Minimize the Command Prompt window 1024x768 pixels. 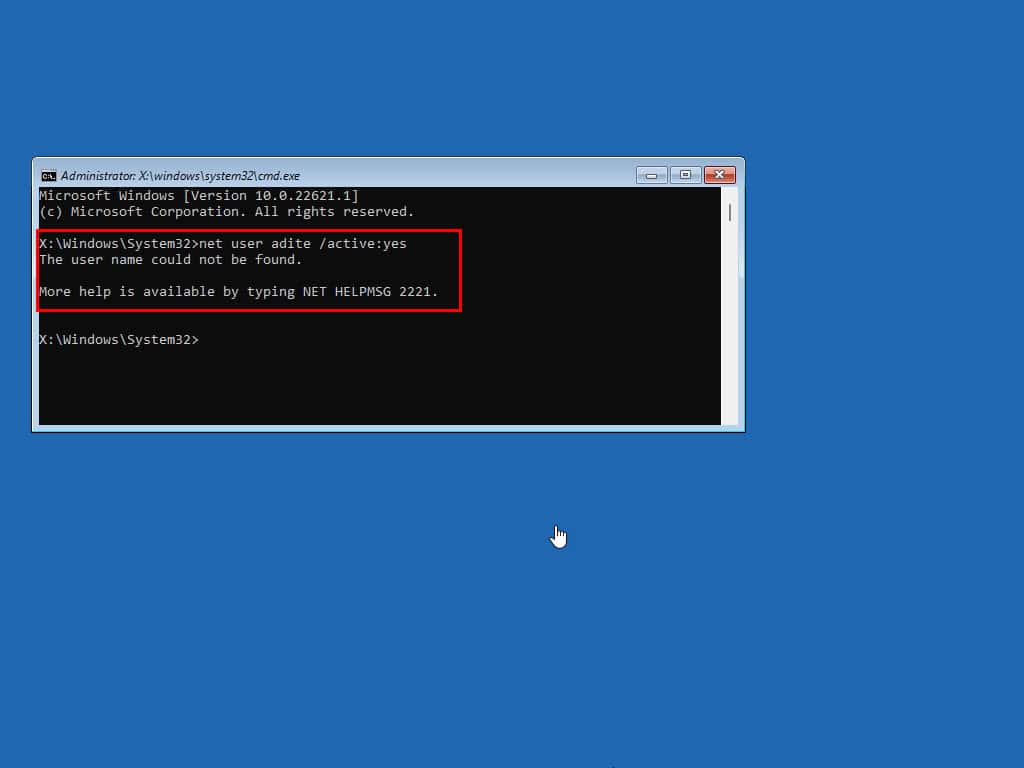pyautogui.click(x=651, y=175)
